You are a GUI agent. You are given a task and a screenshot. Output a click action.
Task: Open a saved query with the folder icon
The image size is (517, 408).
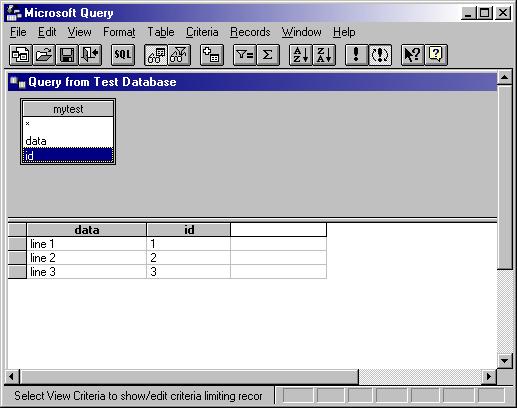(44, 55)
